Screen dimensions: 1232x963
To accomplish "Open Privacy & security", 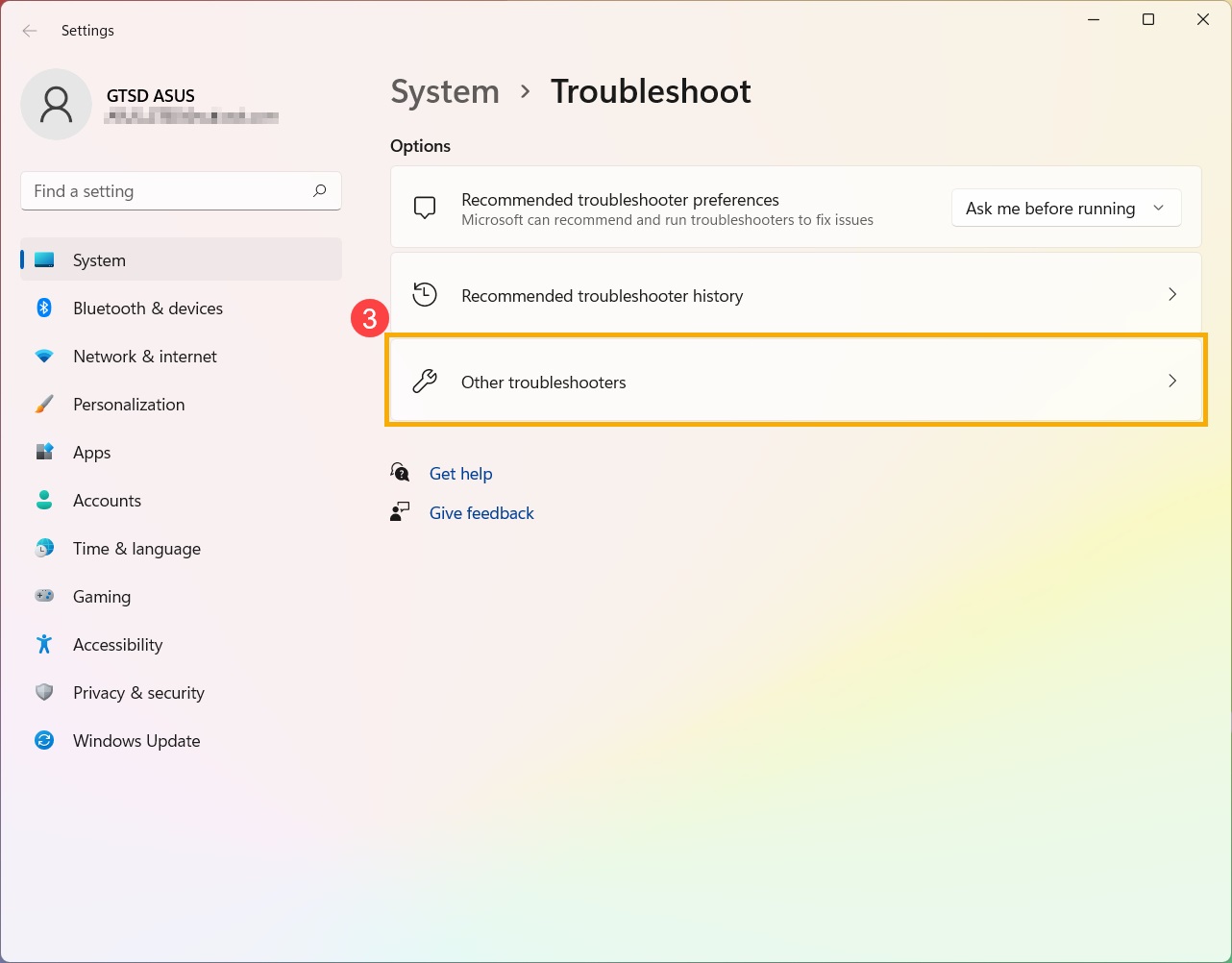I will click(x=181, y=692).
